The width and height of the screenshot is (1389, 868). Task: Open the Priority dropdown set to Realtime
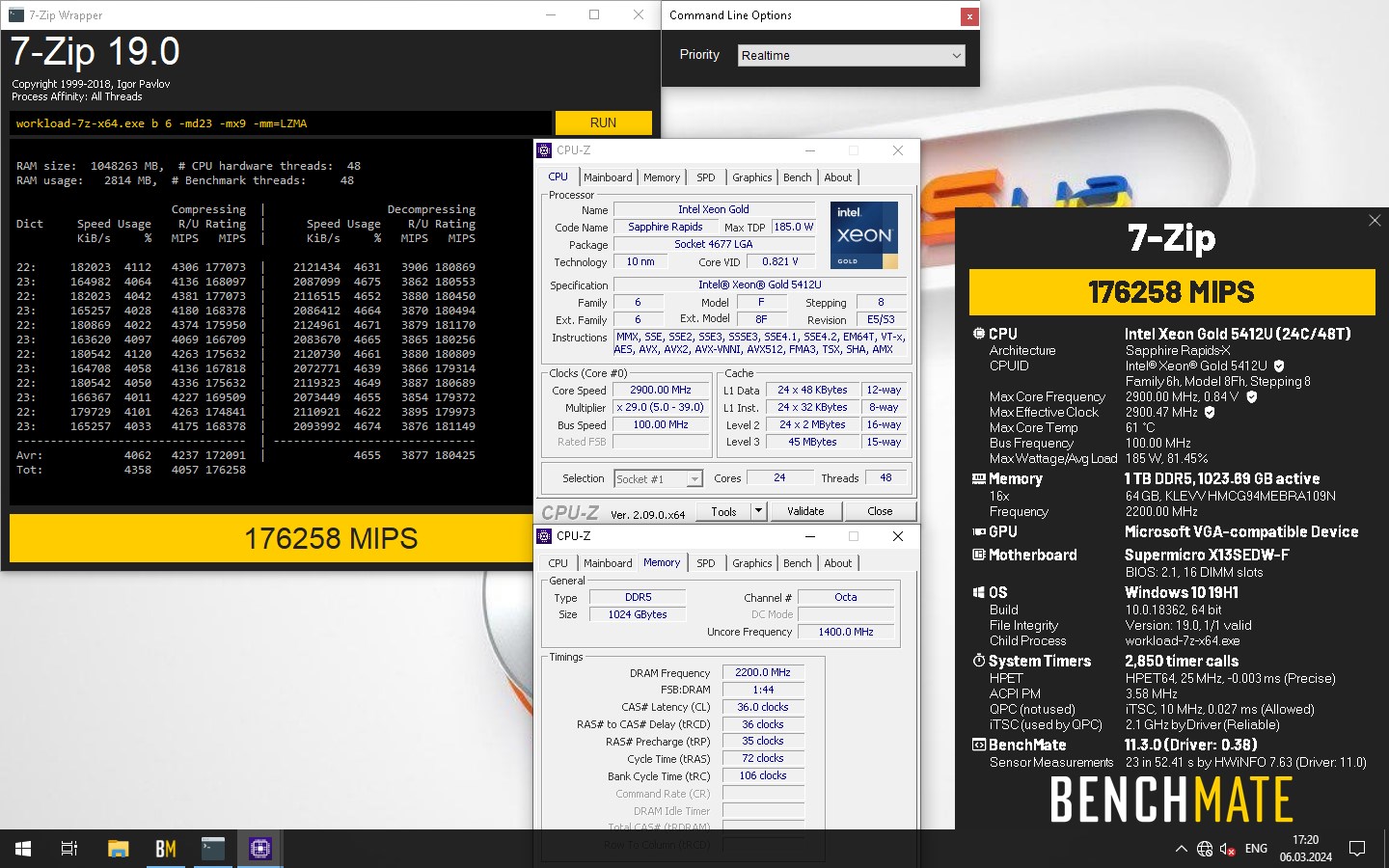tap(851, 55)
